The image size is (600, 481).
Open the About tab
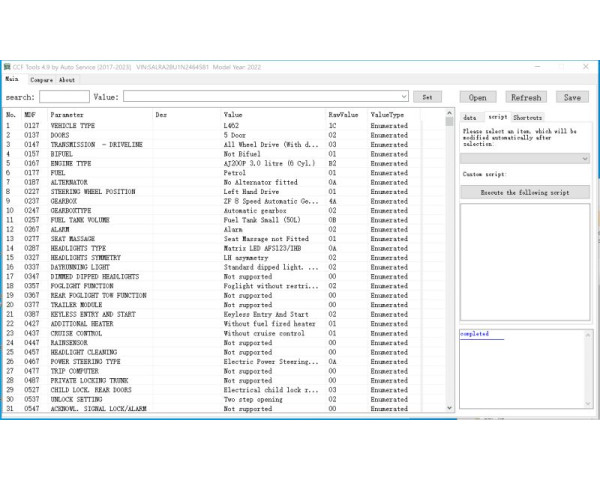66,80
